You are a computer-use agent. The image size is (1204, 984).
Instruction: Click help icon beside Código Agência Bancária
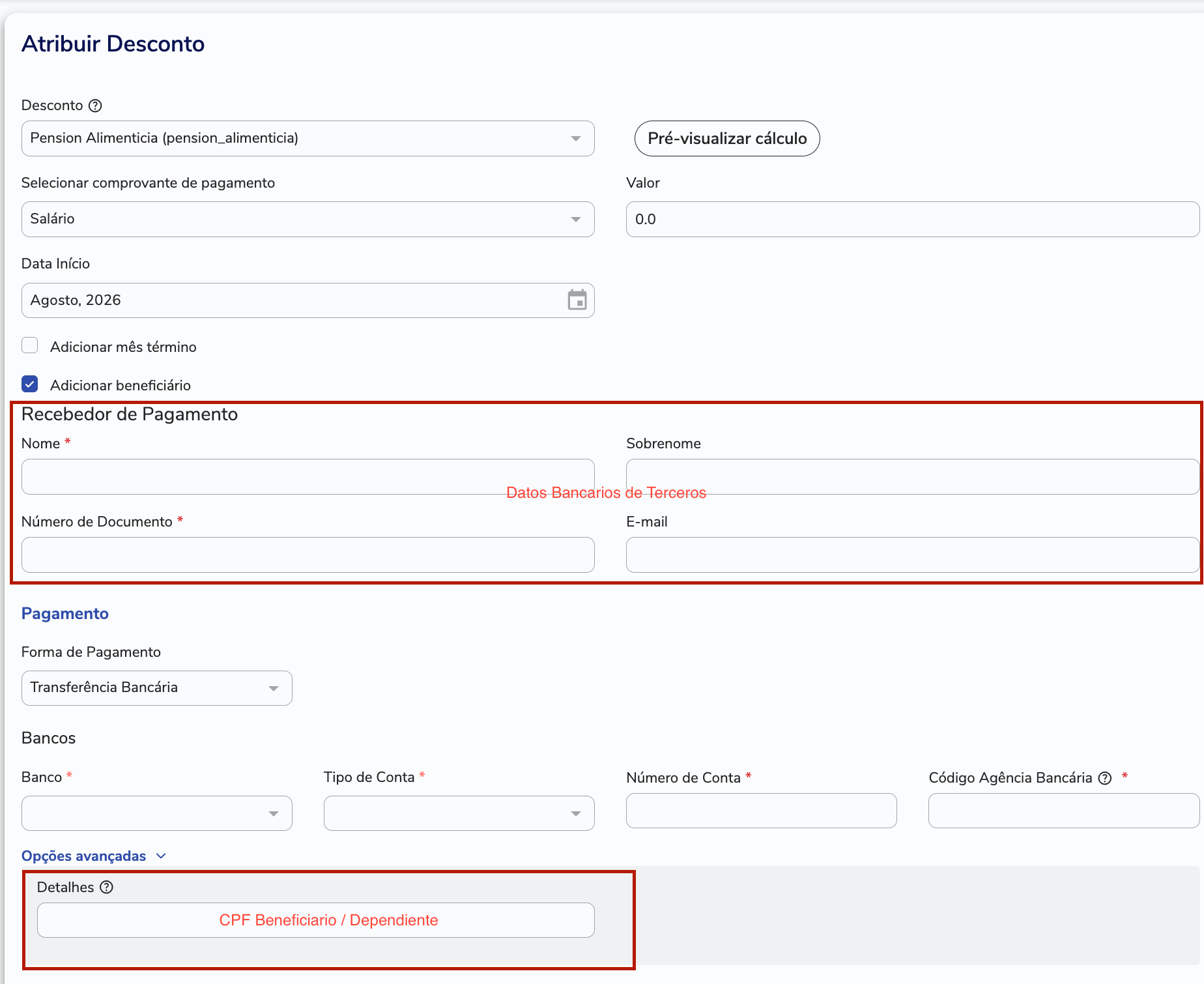point(1104,778)
